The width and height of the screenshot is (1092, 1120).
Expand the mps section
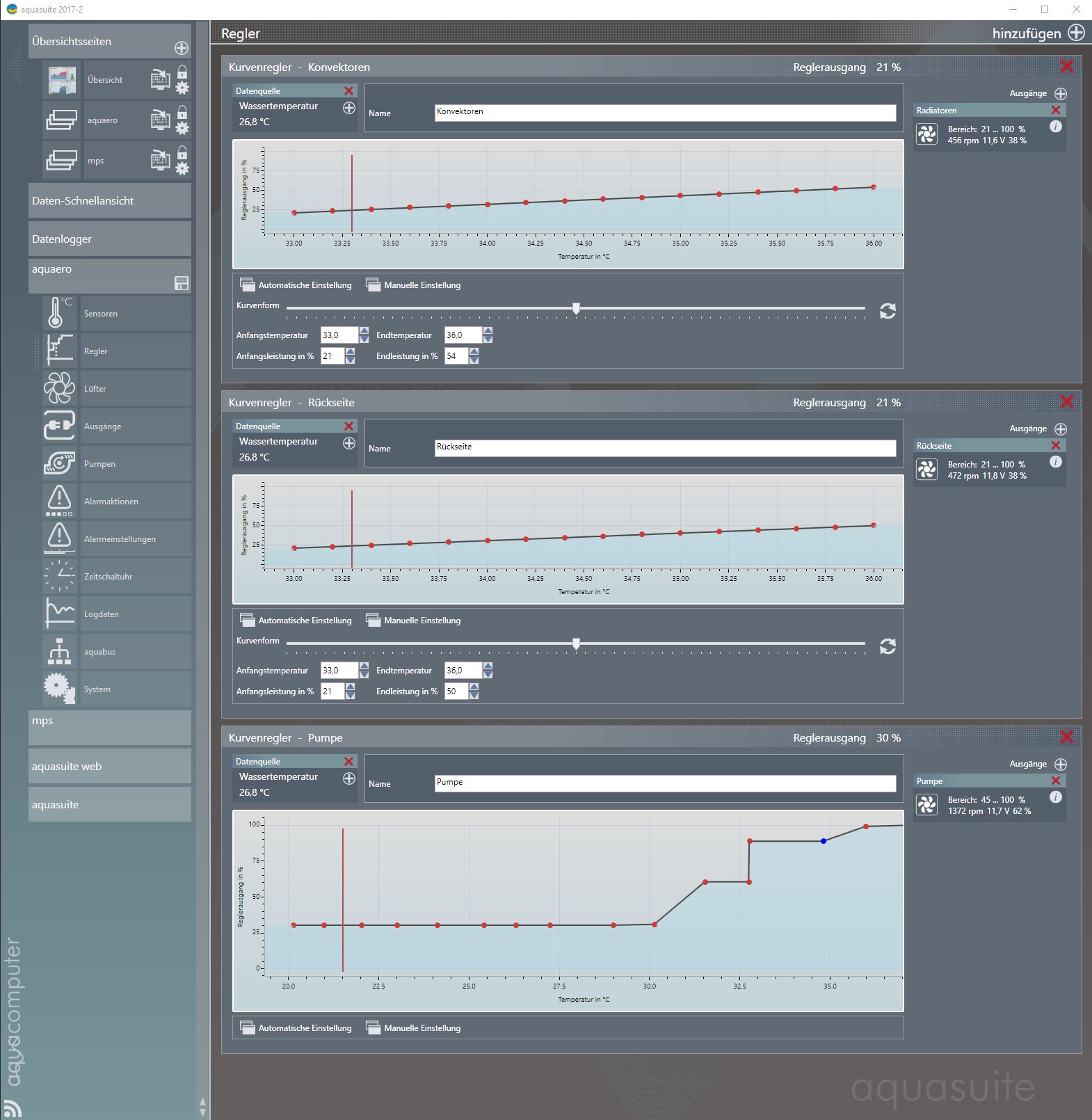pos(110,728)
